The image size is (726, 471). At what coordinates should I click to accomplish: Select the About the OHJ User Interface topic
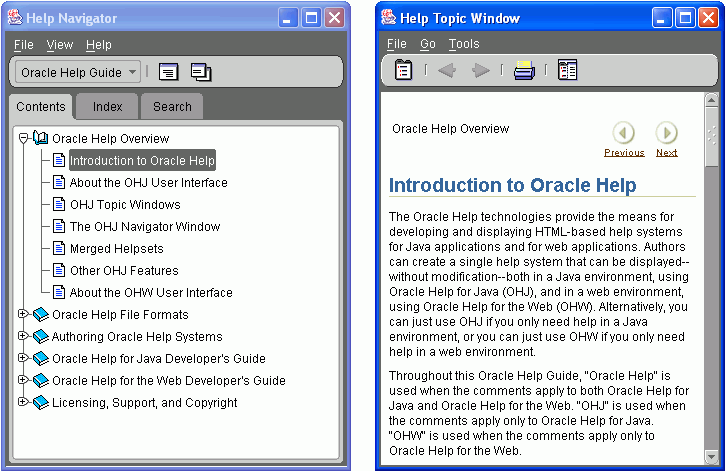tap(149, 182)
